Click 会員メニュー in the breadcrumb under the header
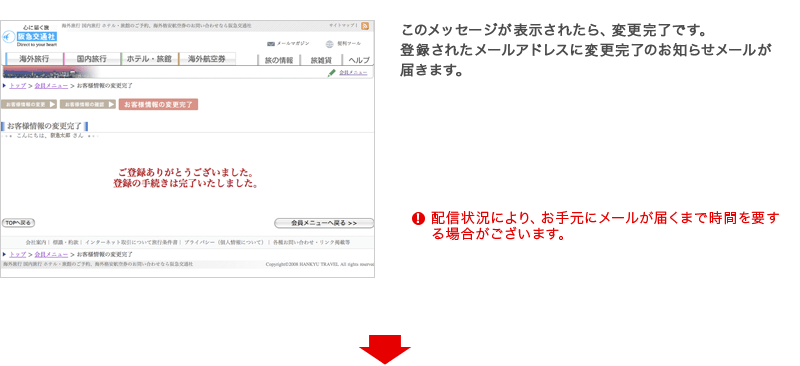800x366 pixels. 52,86
